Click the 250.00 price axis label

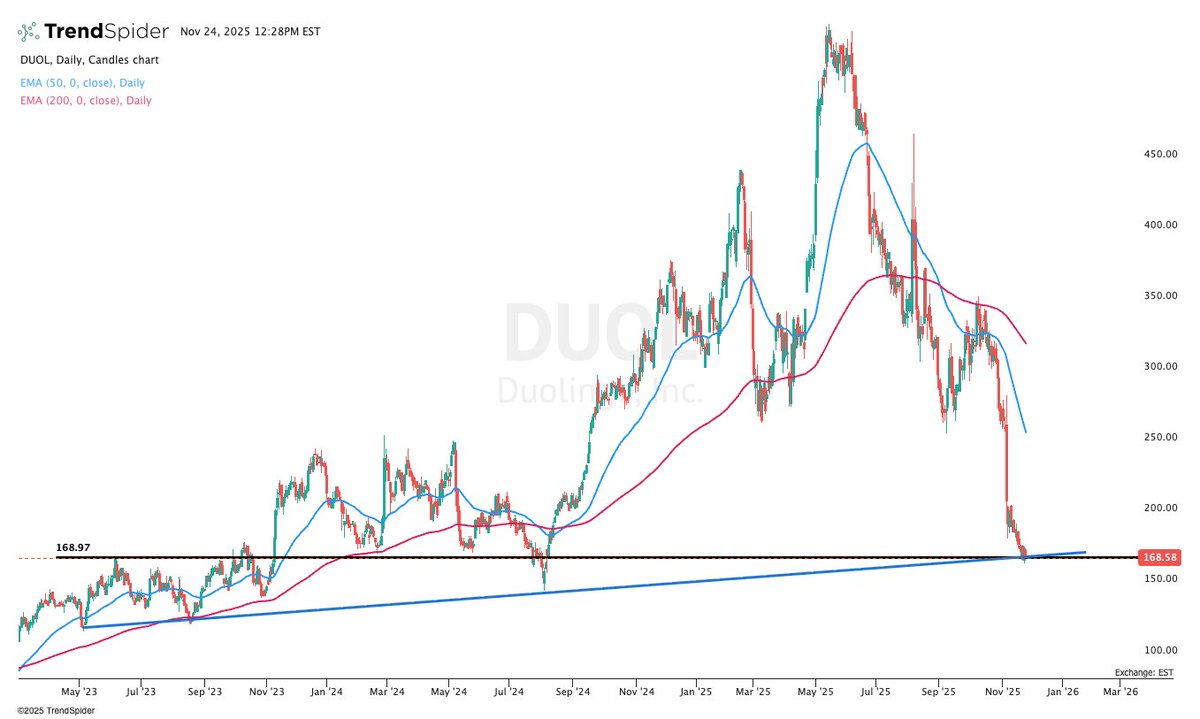pyautogui.click(x=1160, y=437)
